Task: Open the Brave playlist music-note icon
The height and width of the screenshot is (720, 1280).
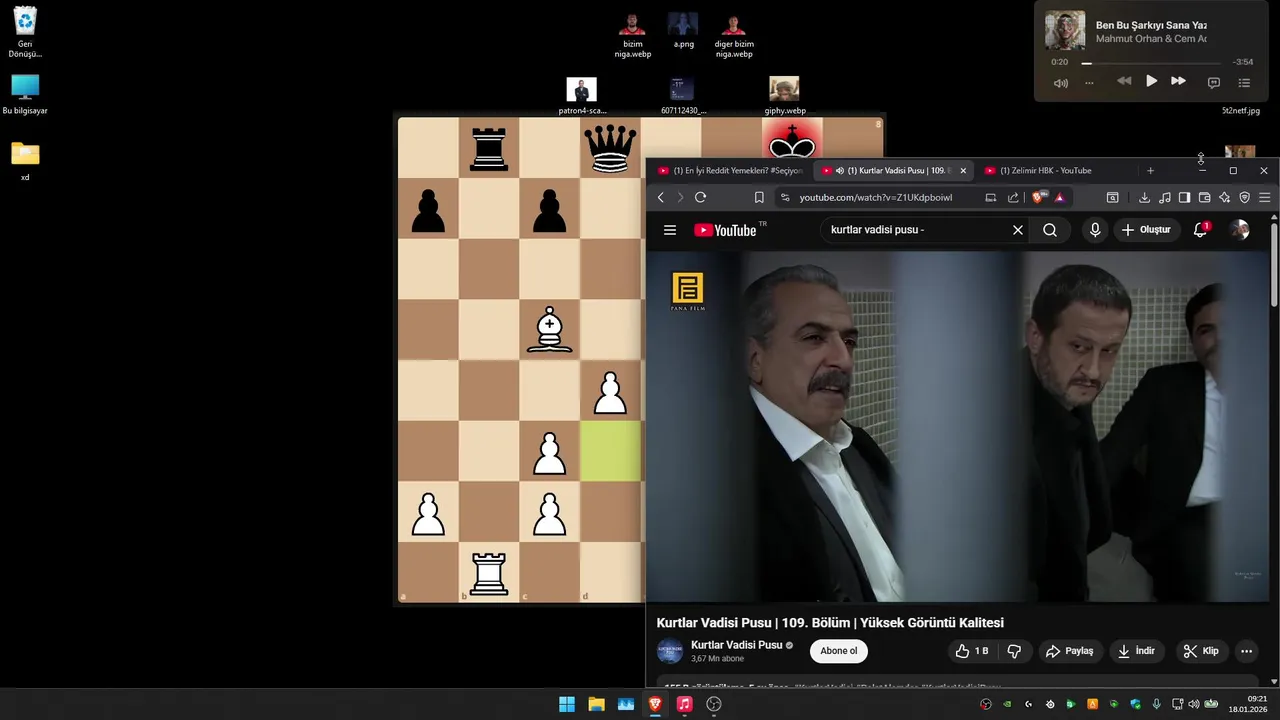Action: pos(1164,198)
